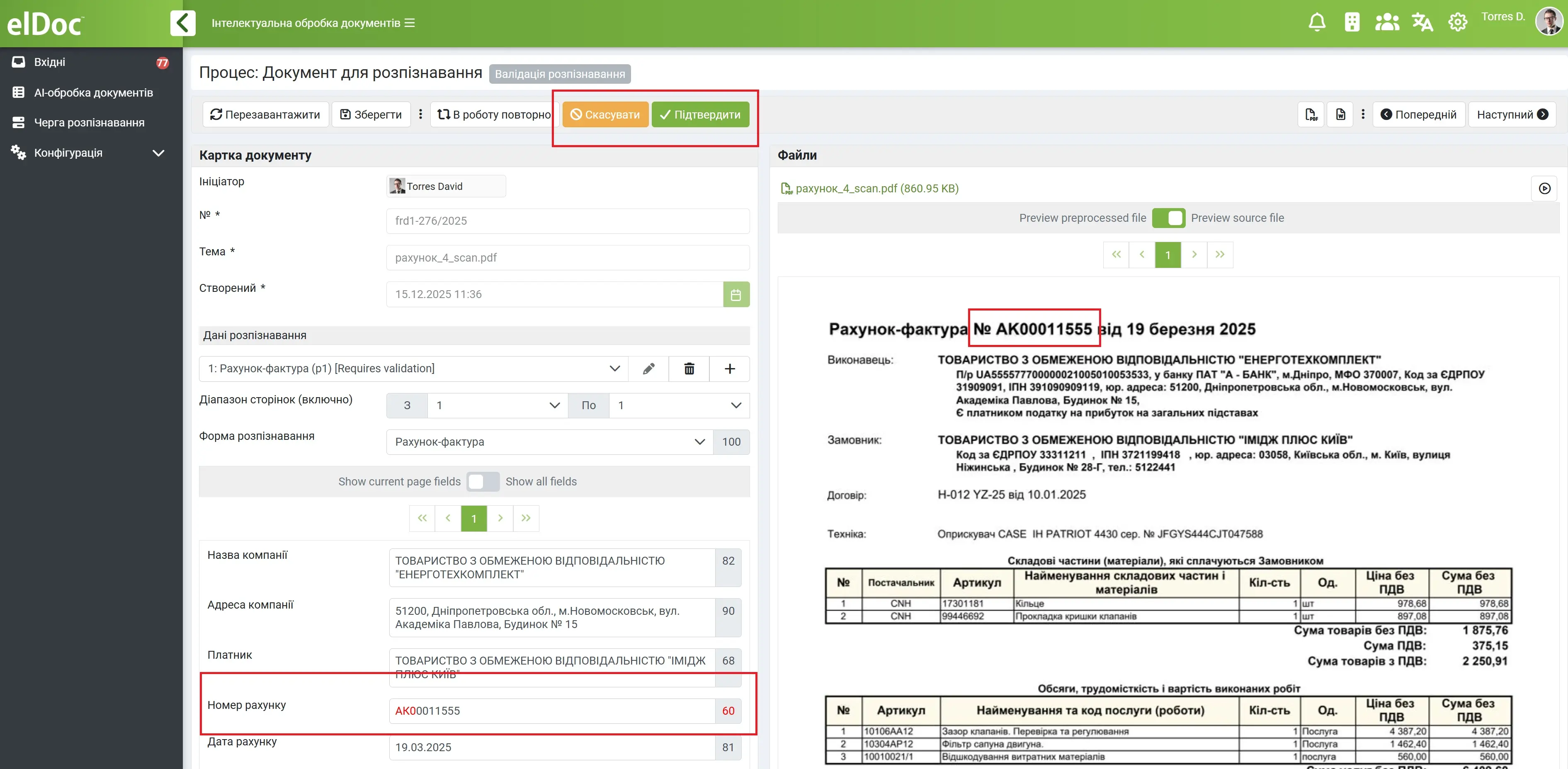Click the users group icon
This screenshot has height=769, width=1568.
[x=1386, y=22]
